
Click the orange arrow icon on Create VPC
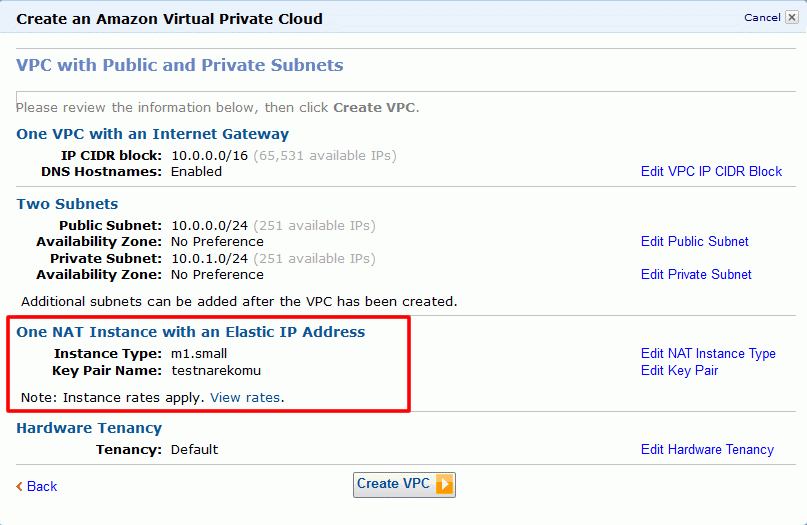coord(444,484)
